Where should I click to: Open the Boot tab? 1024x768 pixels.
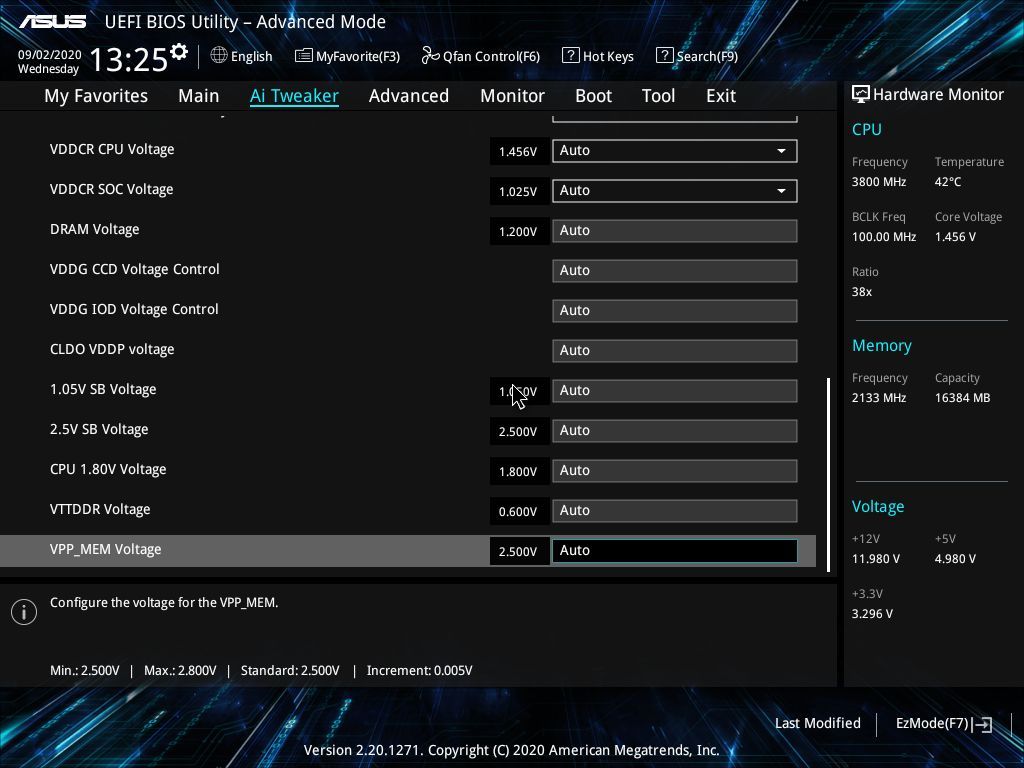pyautogui.click(x=593, y=96)
